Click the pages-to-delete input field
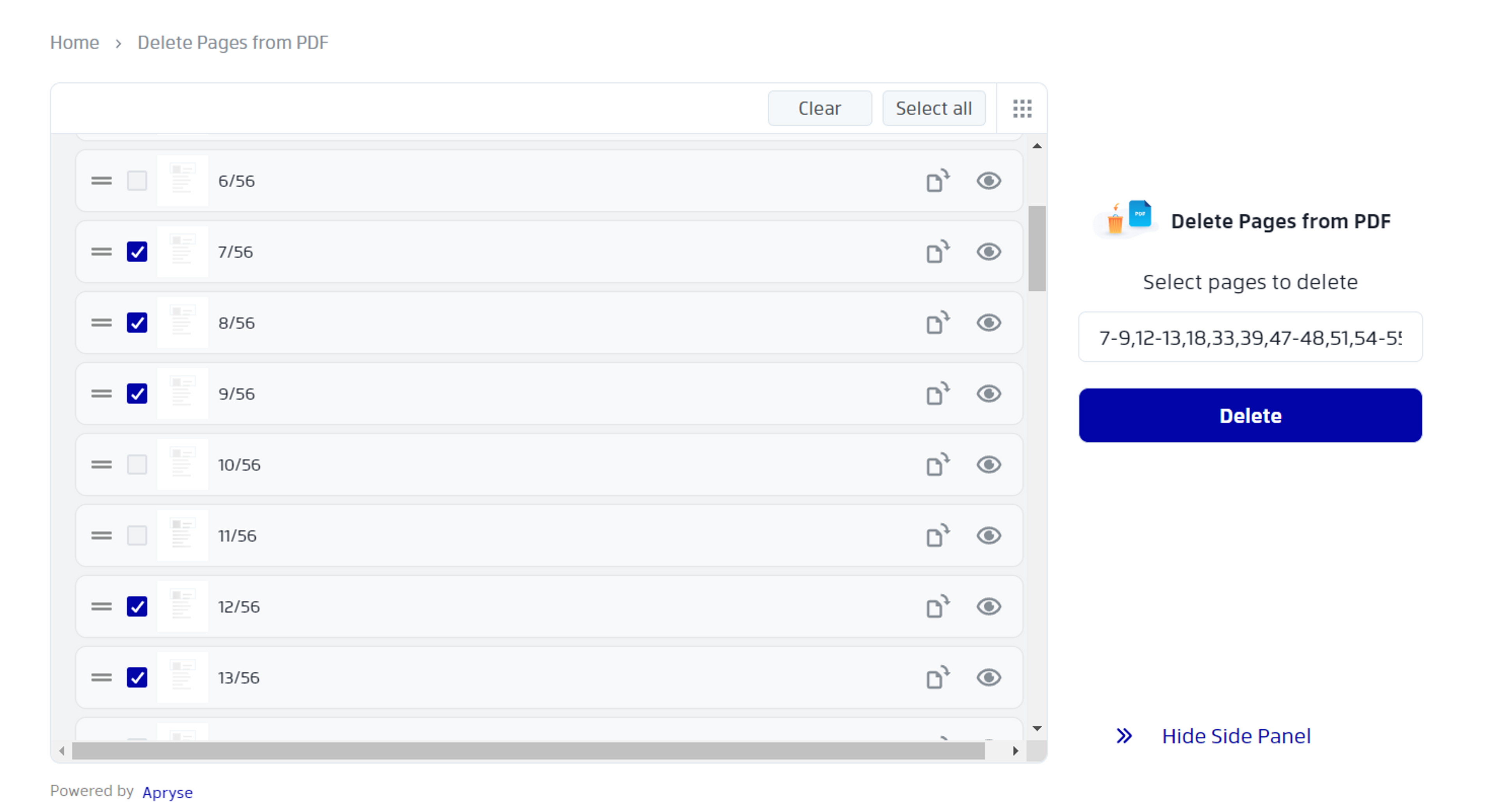 tap(1250, 338)
